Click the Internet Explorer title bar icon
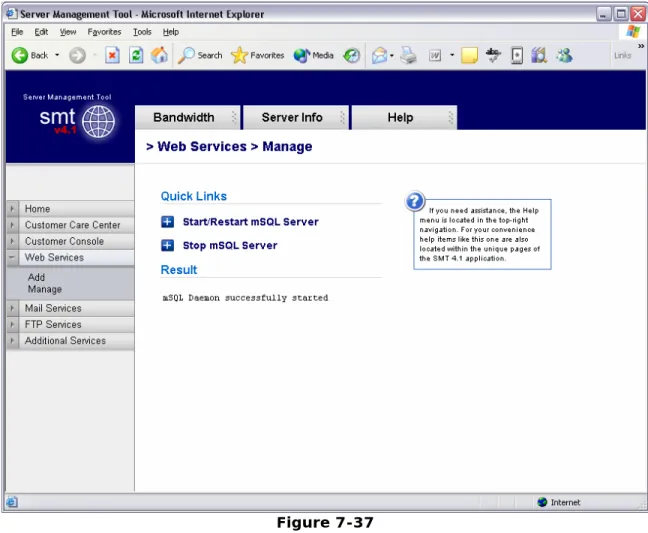 pos(12,14)
